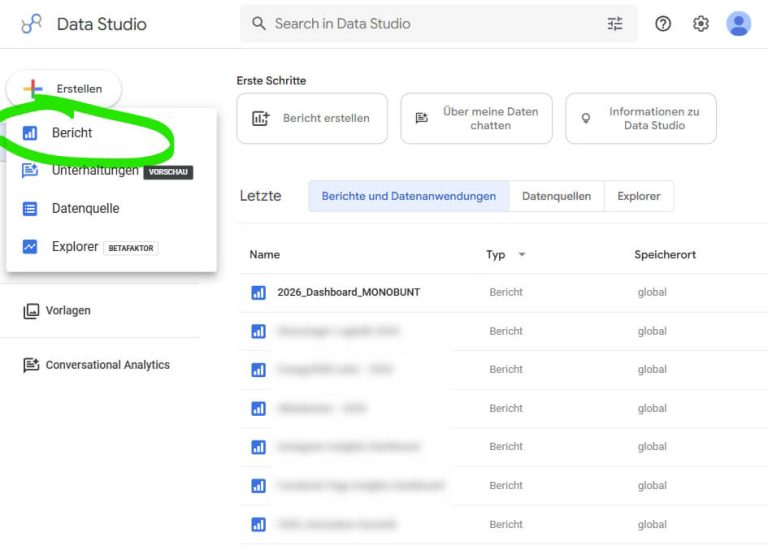768x550 pixels.
Task: Click the search magnifier icon
Action: point(259,24)
